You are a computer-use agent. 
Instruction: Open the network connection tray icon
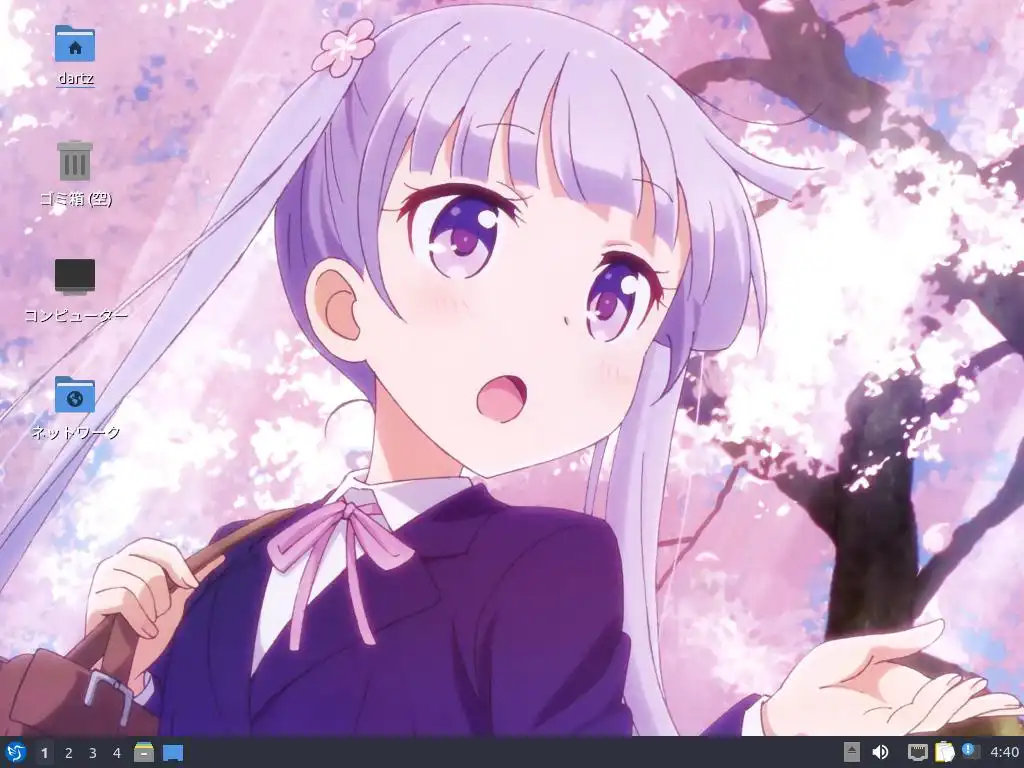[x=918, y=752]
